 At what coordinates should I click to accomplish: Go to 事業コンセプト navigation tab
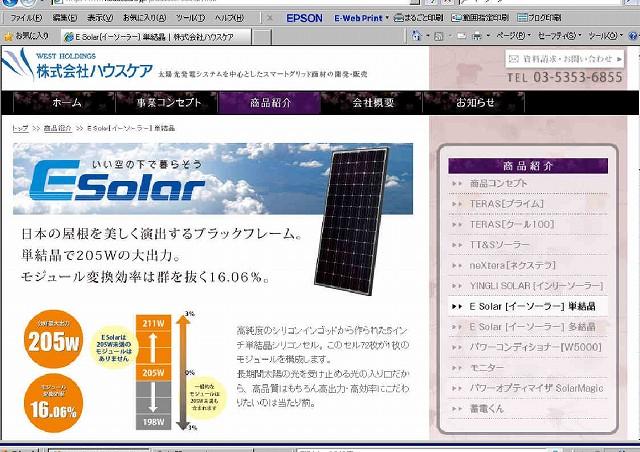coord(167,102)
